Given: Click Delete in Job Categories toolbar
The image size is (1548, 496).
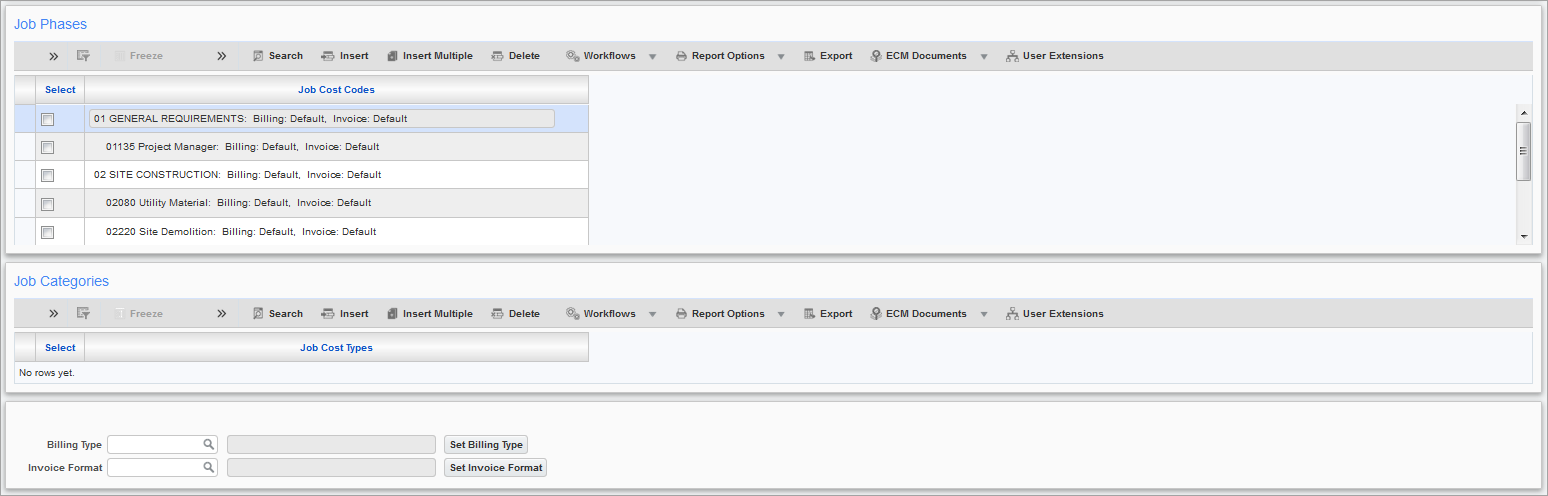Looking at the screenshot, I should 515,314.
